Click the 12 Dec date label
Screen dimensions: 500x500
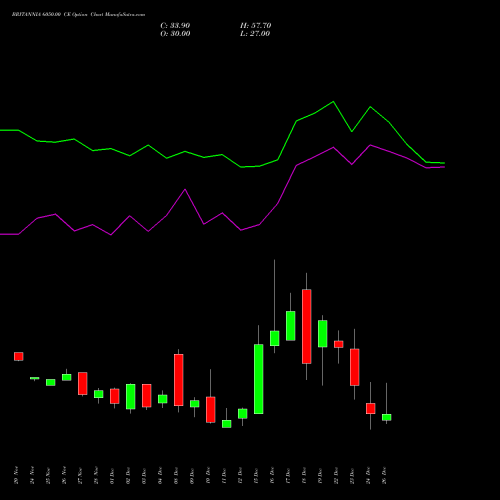[240, 476]
